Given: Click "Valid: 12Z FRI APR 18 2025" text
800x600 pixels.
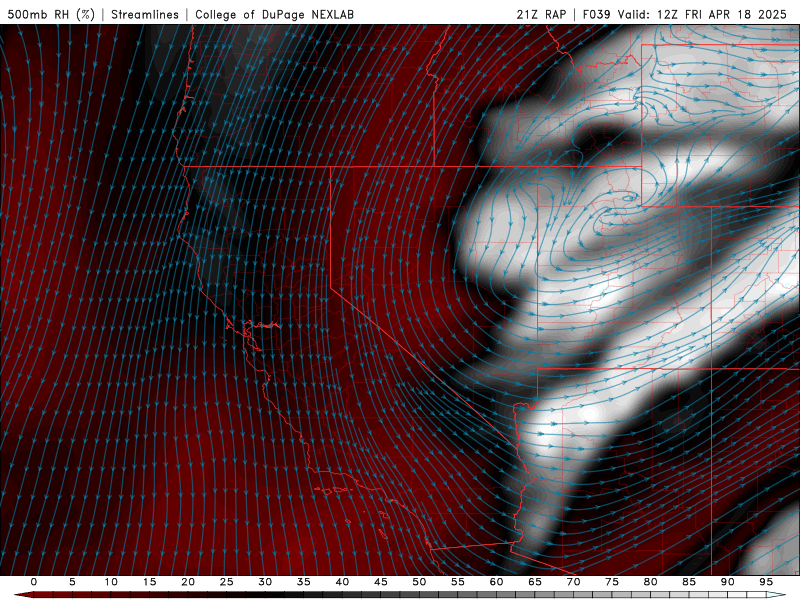Looking at the screenshot, I should tap(703, 14).
